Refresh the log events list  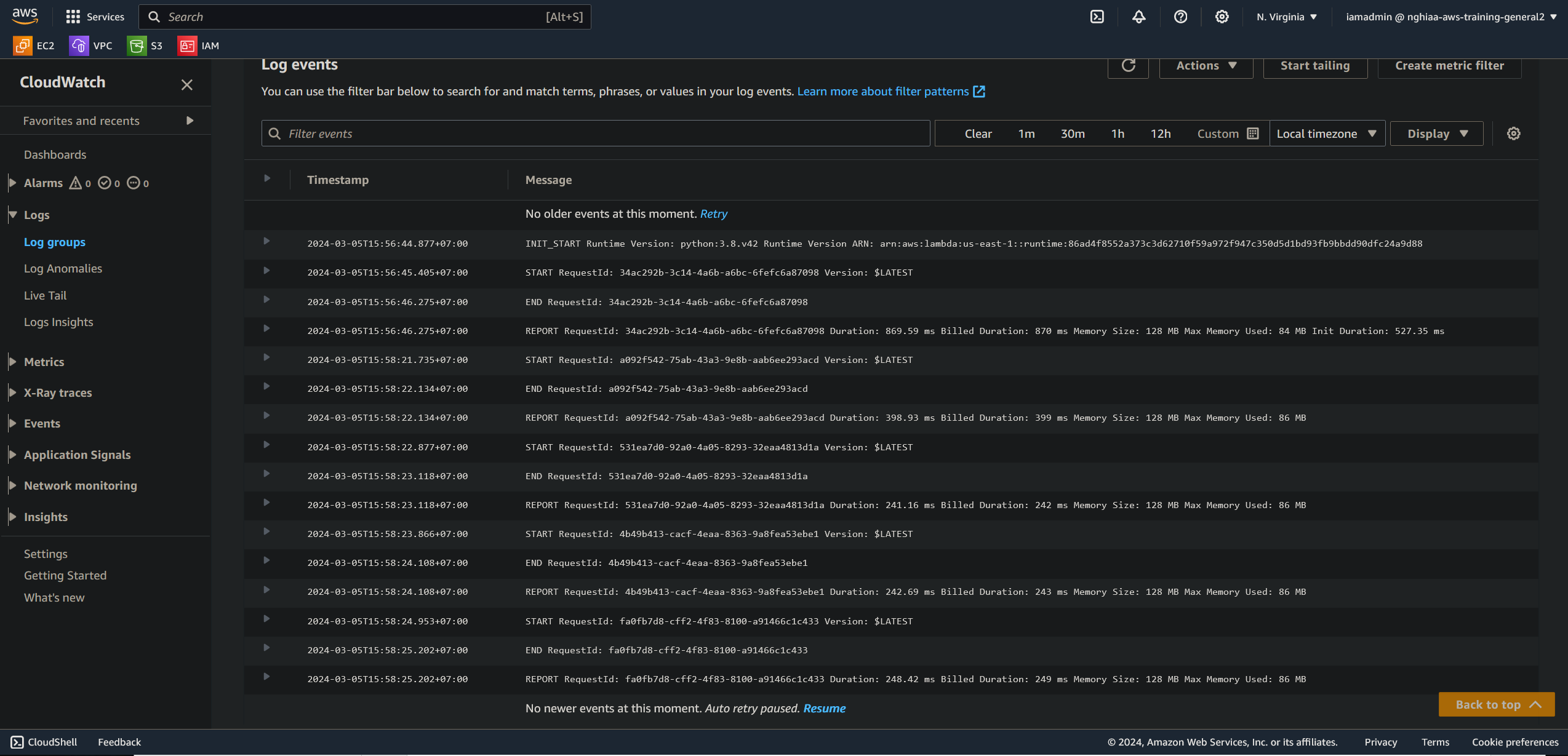1128,65
